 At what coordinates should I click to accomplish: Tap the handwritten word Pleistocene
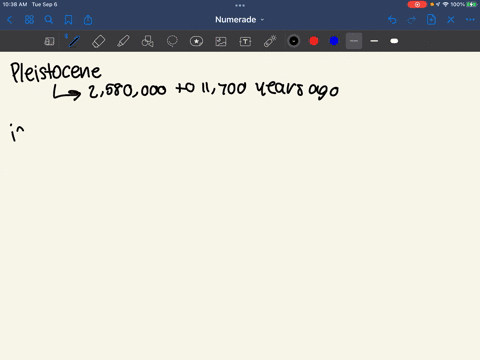click(56, 72)
